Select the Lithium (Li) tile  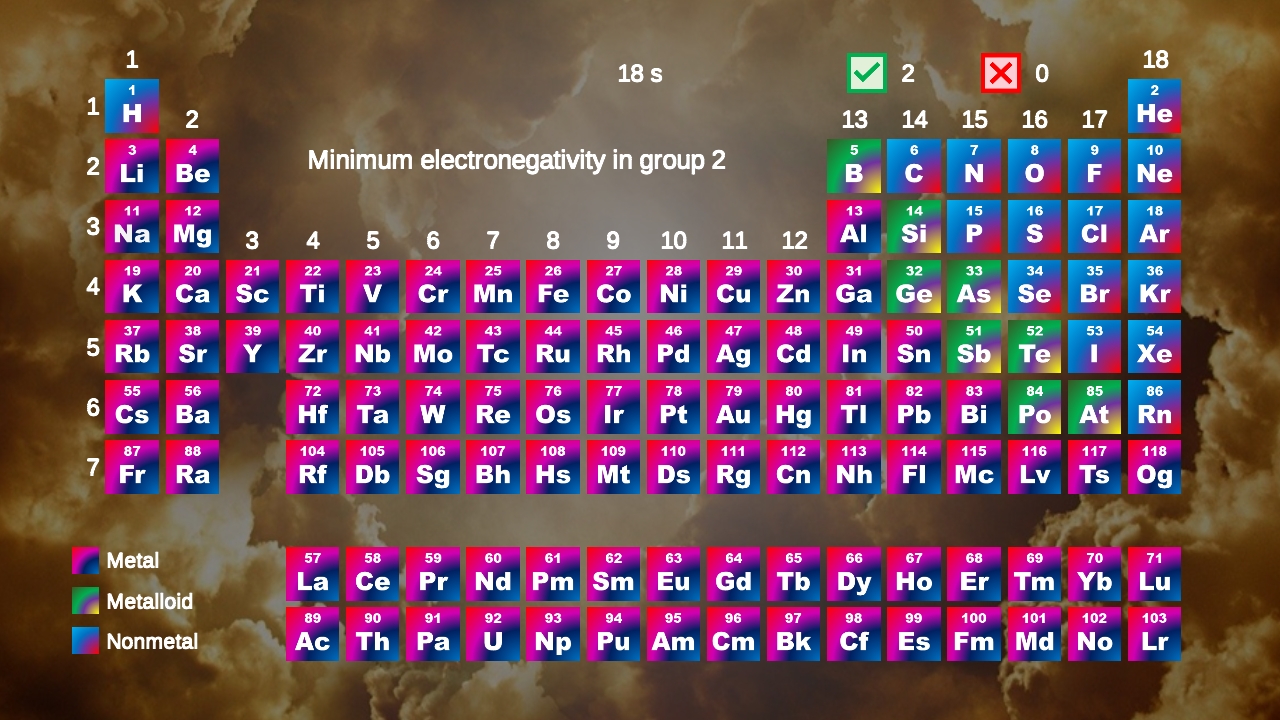(132, 166)
